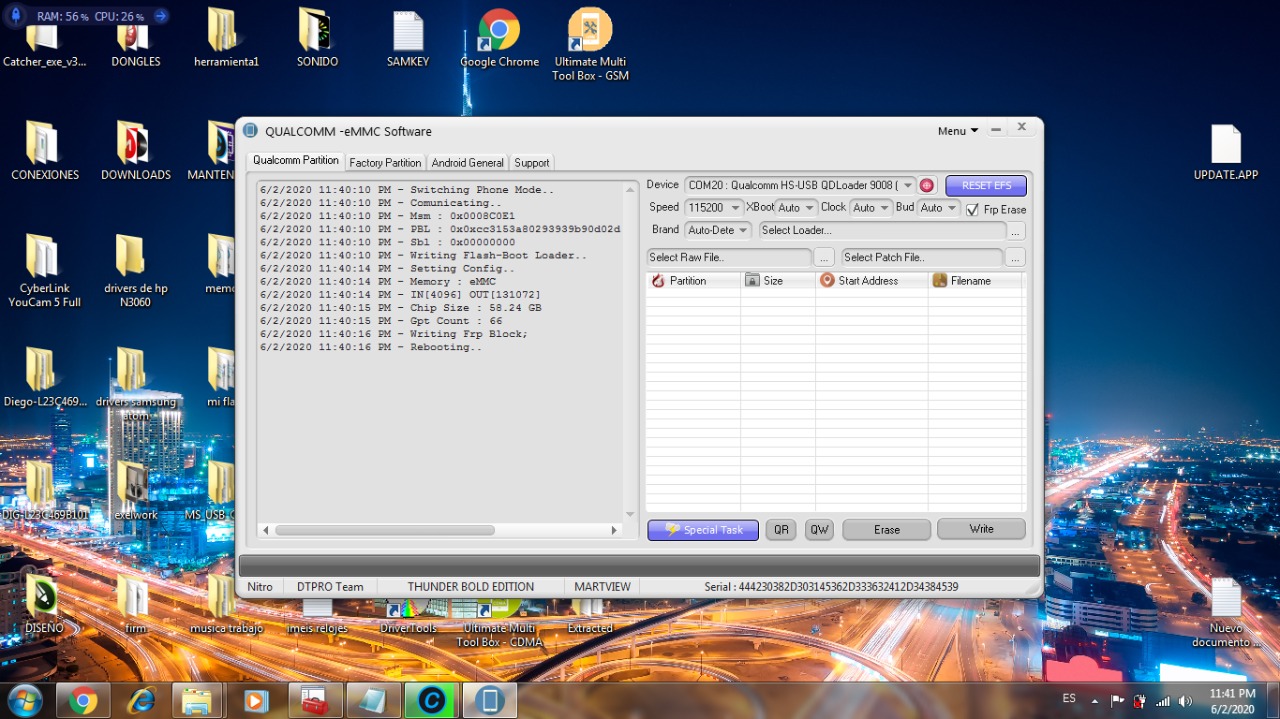Open Ultimate Multi Tool Box - GSM shortcut
Viewport: 1280px width, 719px height.
pos(590,45)
